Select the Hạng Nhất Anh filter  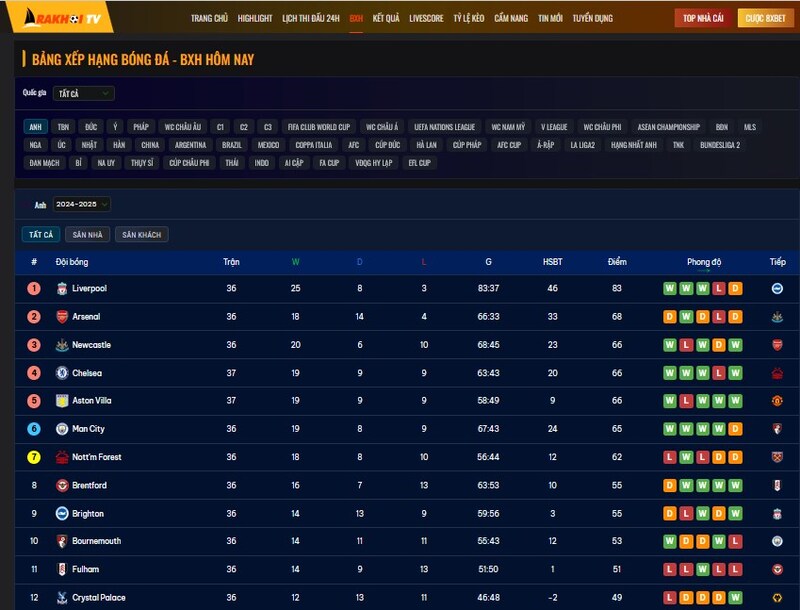(x=634, y=145)
